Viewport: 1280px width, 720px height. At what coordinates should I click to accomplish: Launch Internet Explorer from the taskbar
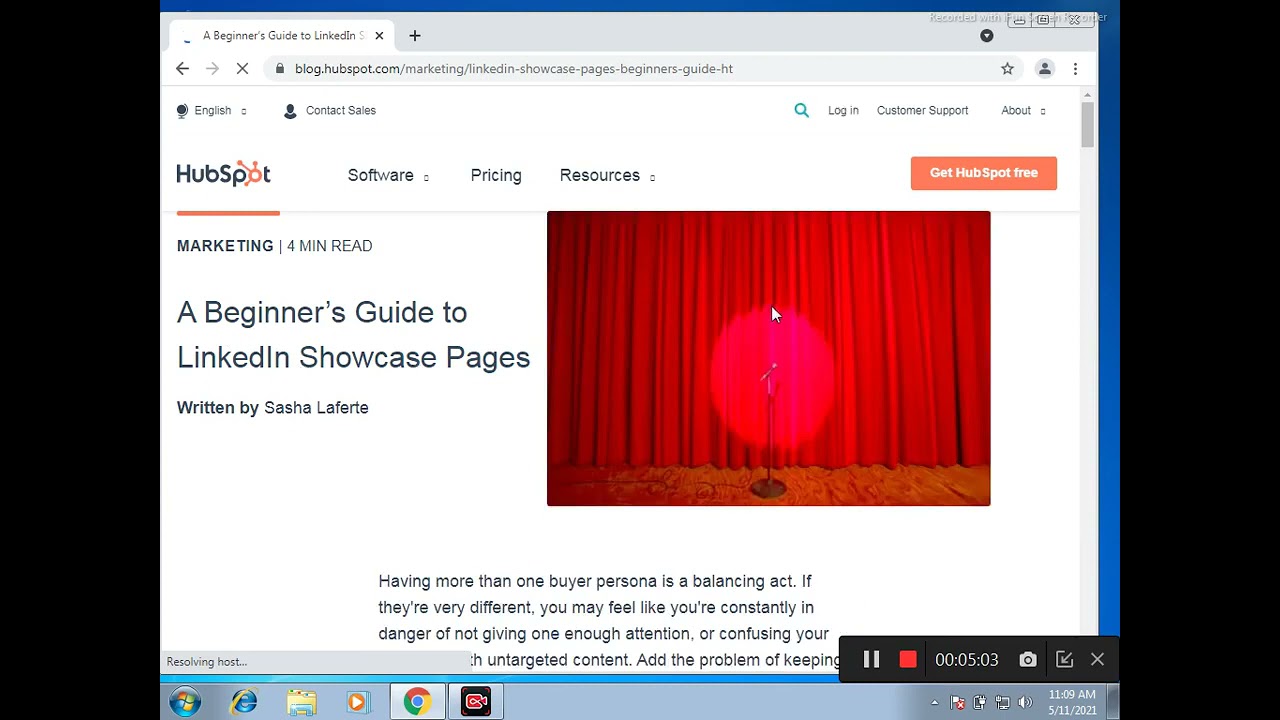pos(244,702)
